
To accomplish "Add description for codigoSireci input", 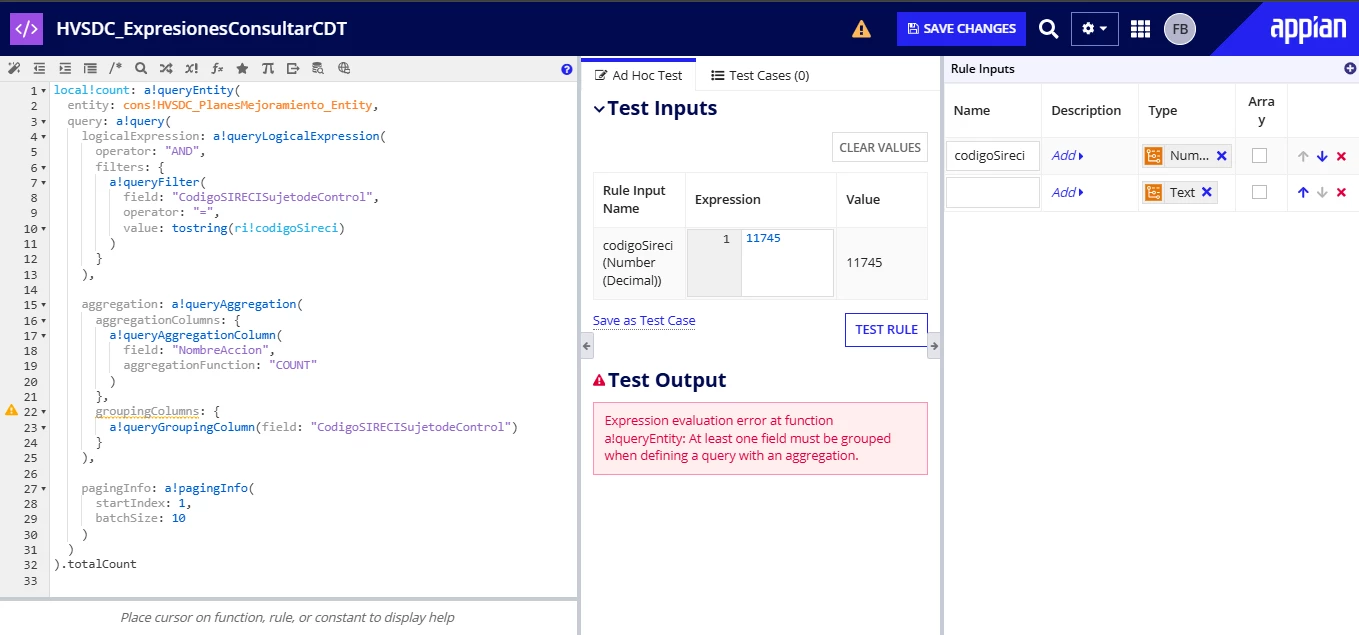I will click(x=1067, y=156).
